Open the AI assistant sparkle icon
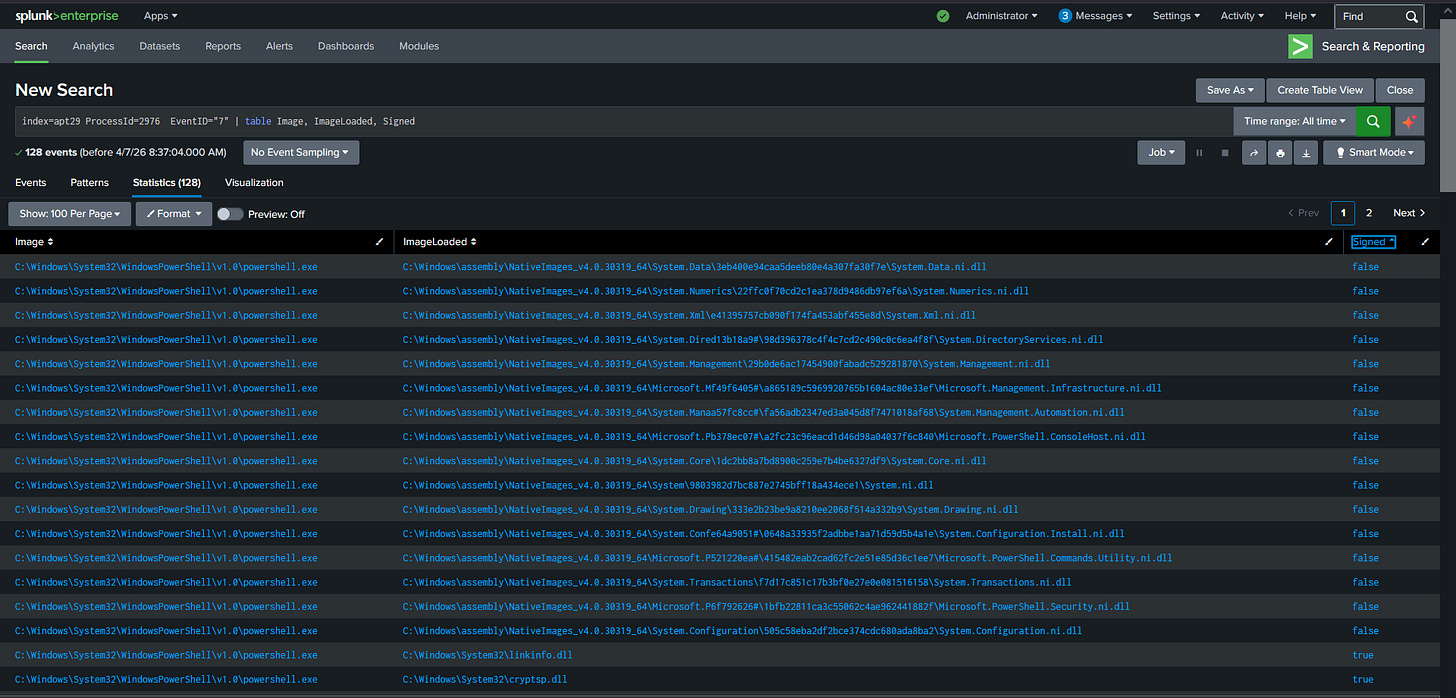 (x=1409, y=121)
